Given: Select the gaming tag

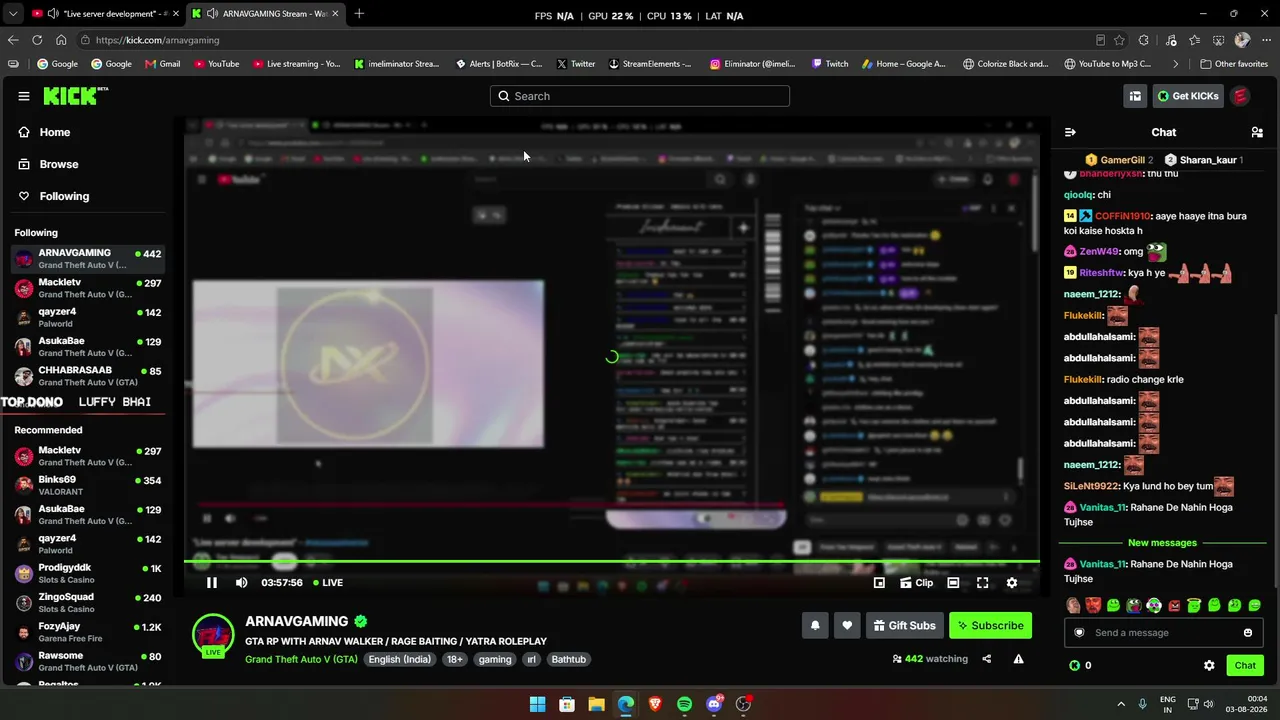Looking at the screenshot, I should coord(494,660).
